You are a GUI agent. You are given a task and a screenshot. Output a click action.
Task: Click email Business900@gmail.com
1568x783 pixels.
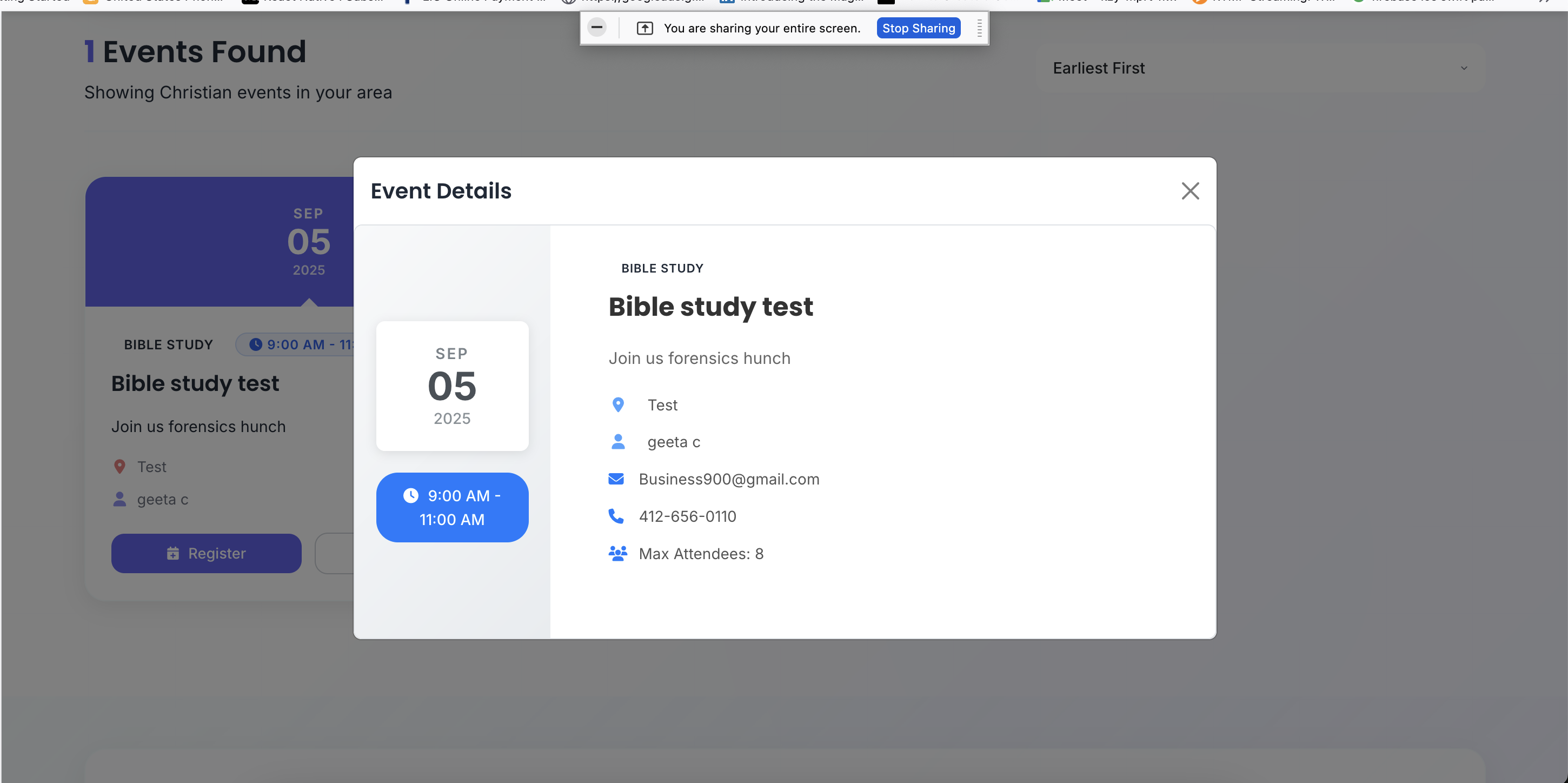click(729, 479)
